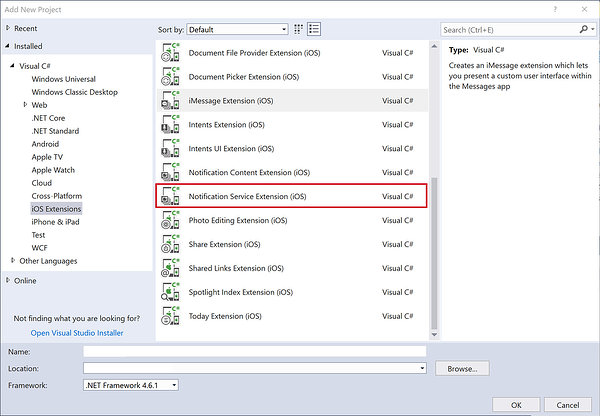
Task: Open the Framework .NET Framework 4.6.1 dropdown
Action: [131, 385]
